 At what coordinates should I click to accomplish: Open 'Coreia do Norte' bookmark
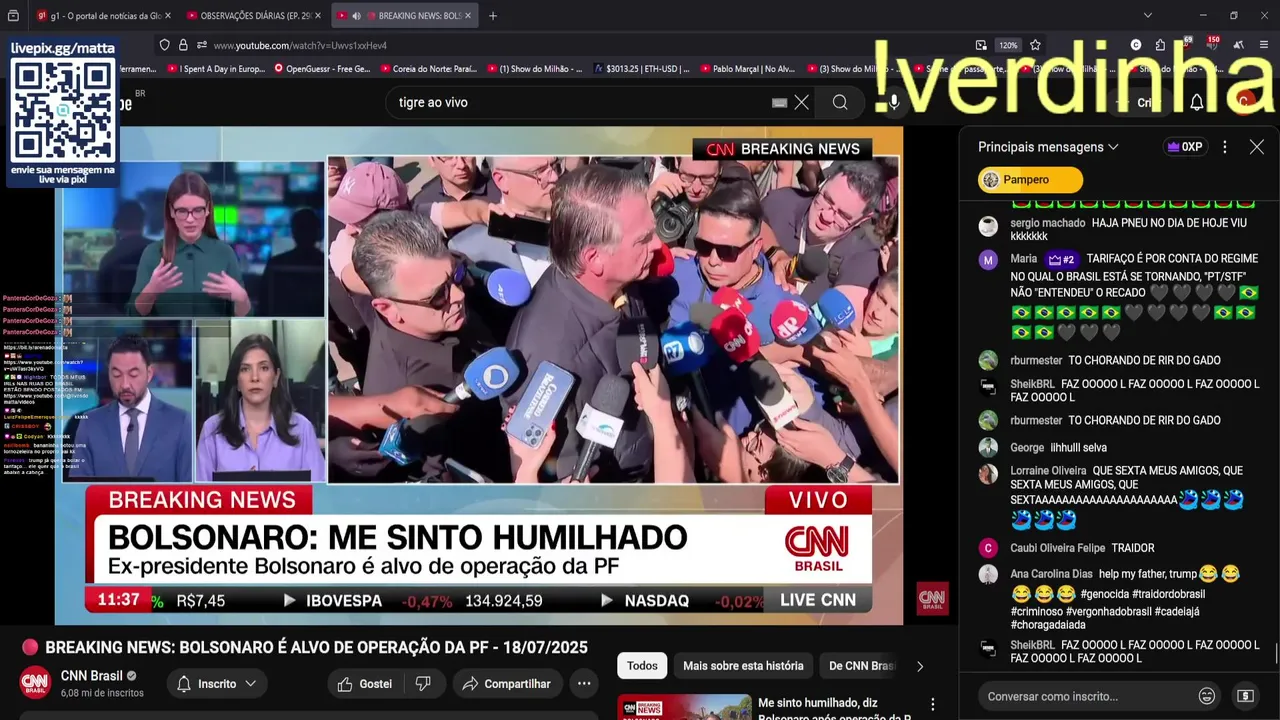tap(427, 69)
